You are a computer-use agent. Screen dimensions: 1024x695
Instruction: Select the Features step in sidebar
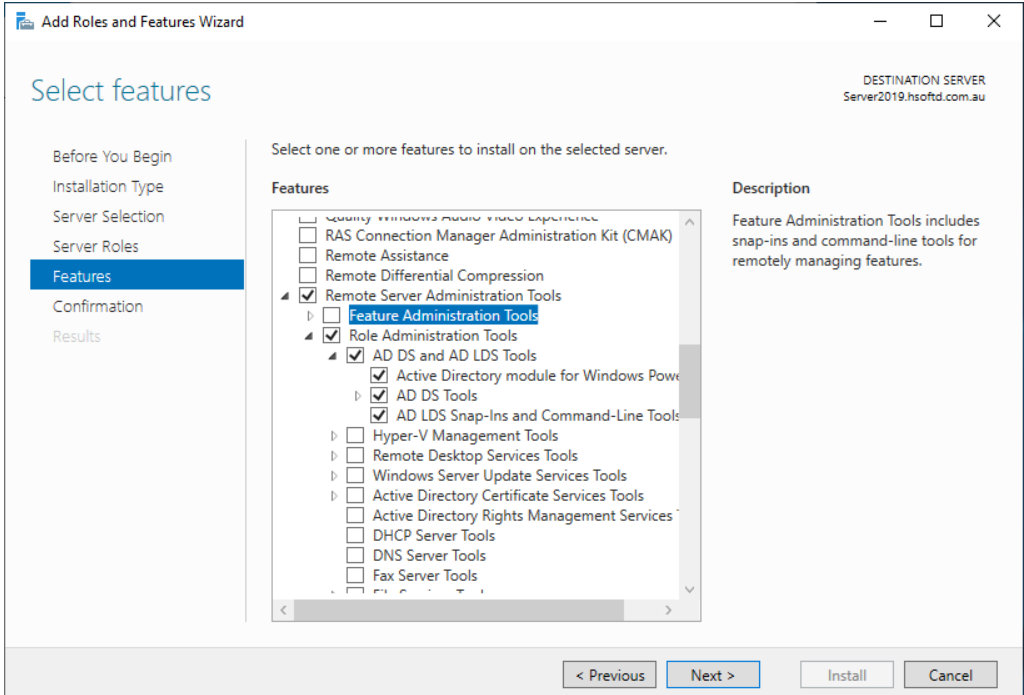(137, 274)
